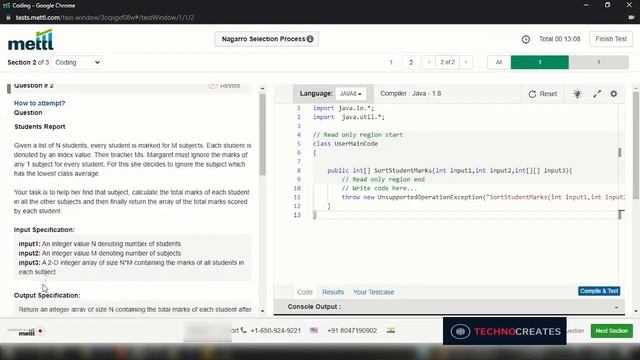640x360 pixels.
Task: Click the throw UnsupportedOperationException code line
Action: pos(482,197)
